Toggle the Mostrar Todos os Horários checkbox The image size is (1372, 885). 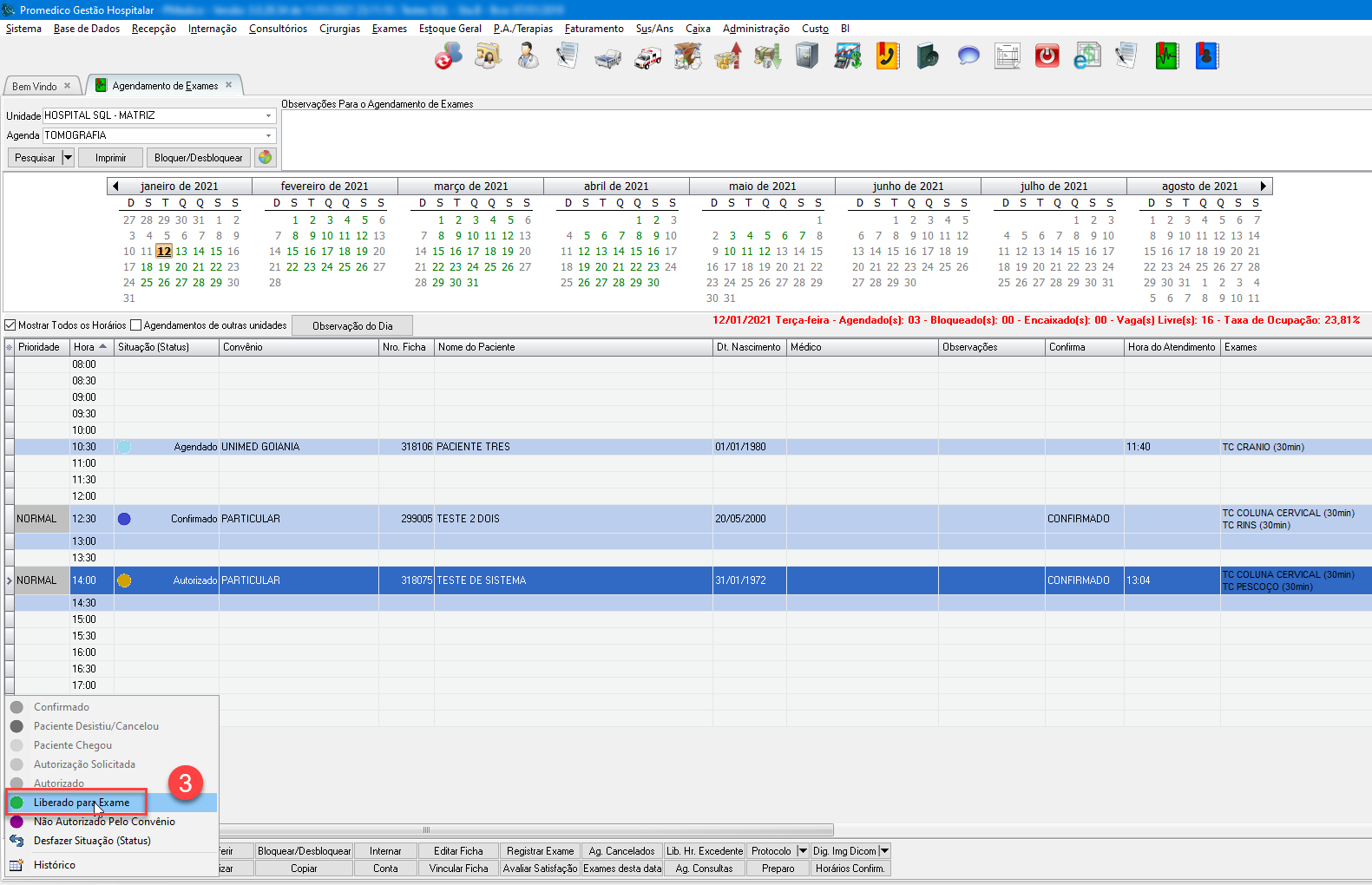10,325
